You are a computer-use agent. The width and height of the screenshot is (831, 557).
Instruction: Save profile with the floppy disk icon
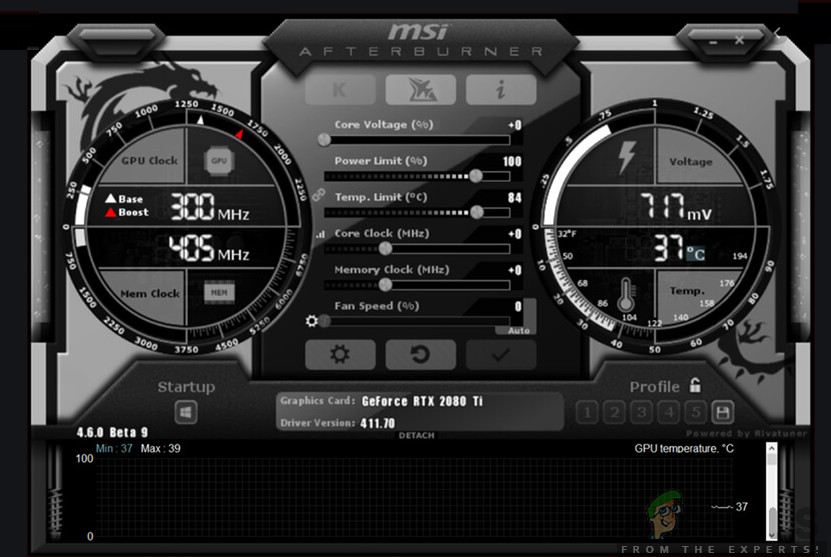click(x=722, y=412)
